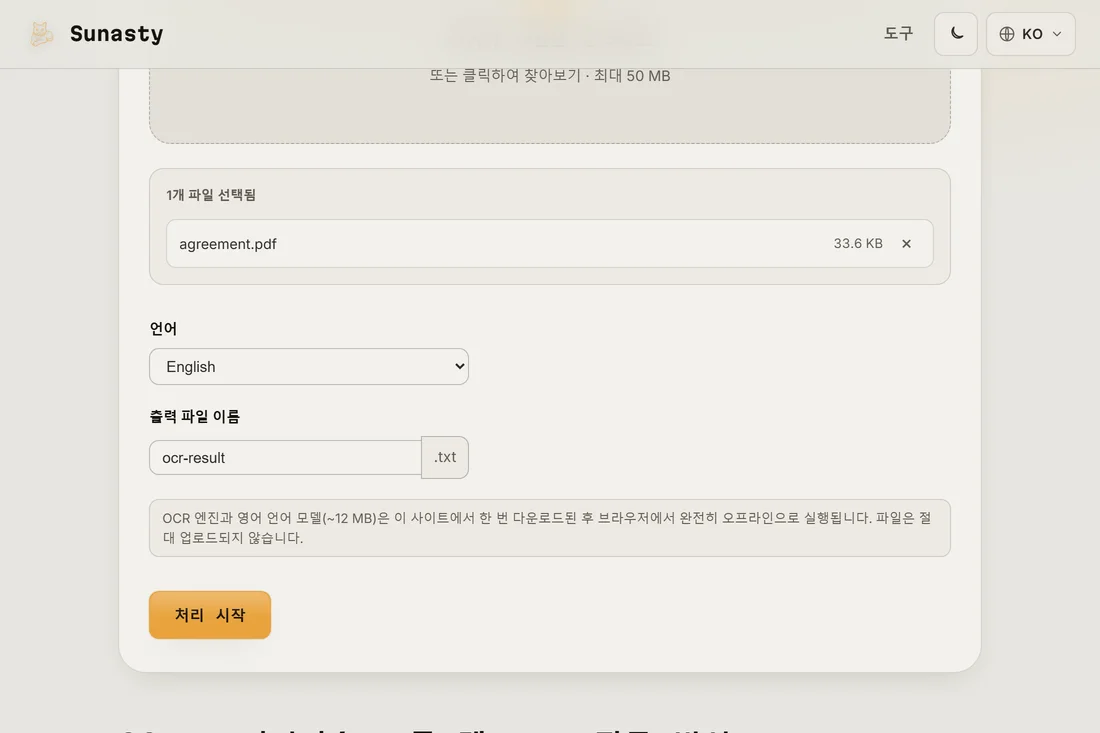Screen dimensions: 1100x733
Task: Focus the ocr-result file name field
Action: (x=285, y=457)
